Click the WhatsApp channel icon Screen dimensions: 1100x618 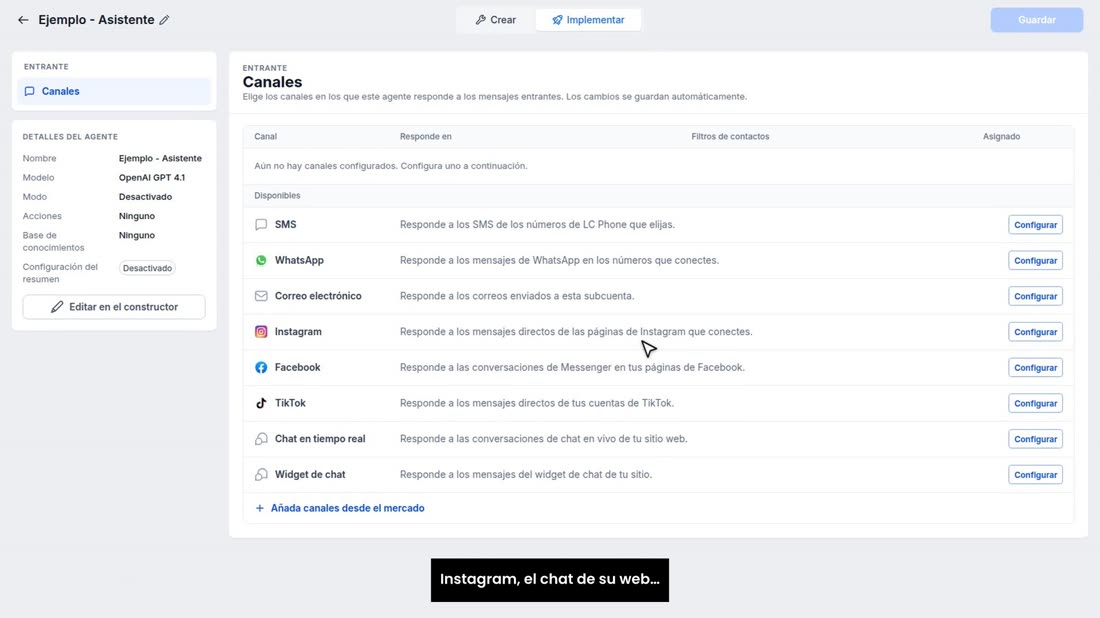pos(261,260)
